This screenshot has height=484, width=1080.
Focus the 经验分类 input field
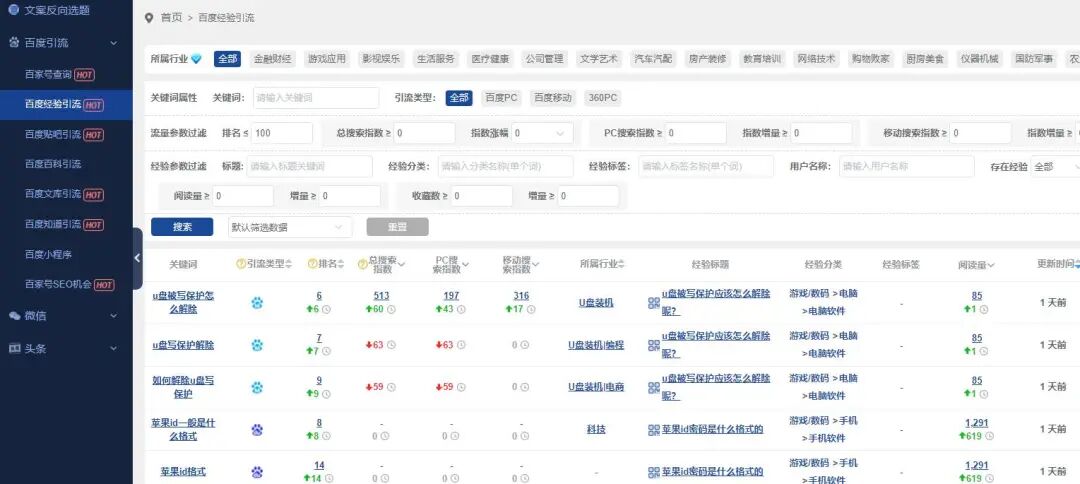506,167
